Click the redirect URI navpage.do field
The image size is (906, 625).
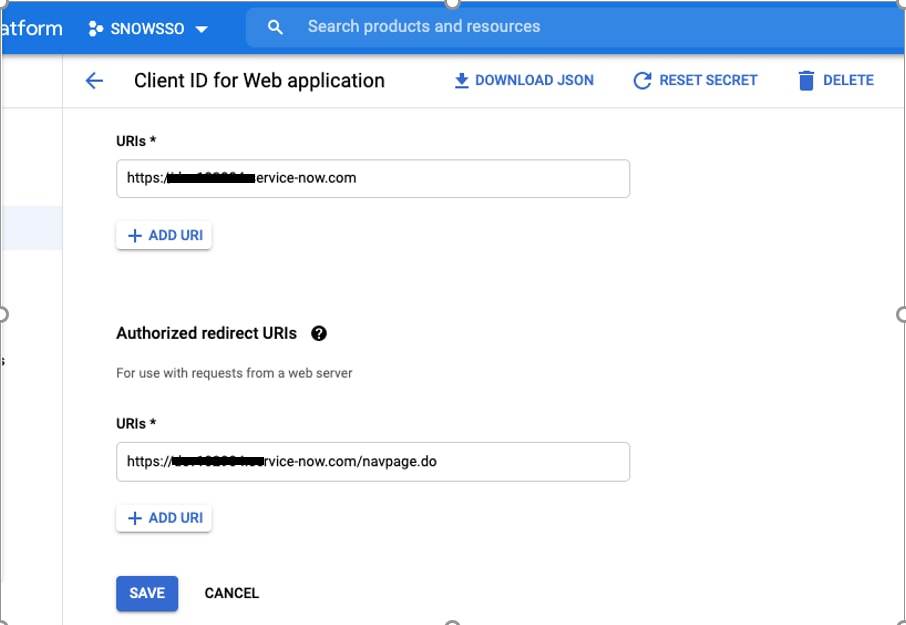point(372,462)
